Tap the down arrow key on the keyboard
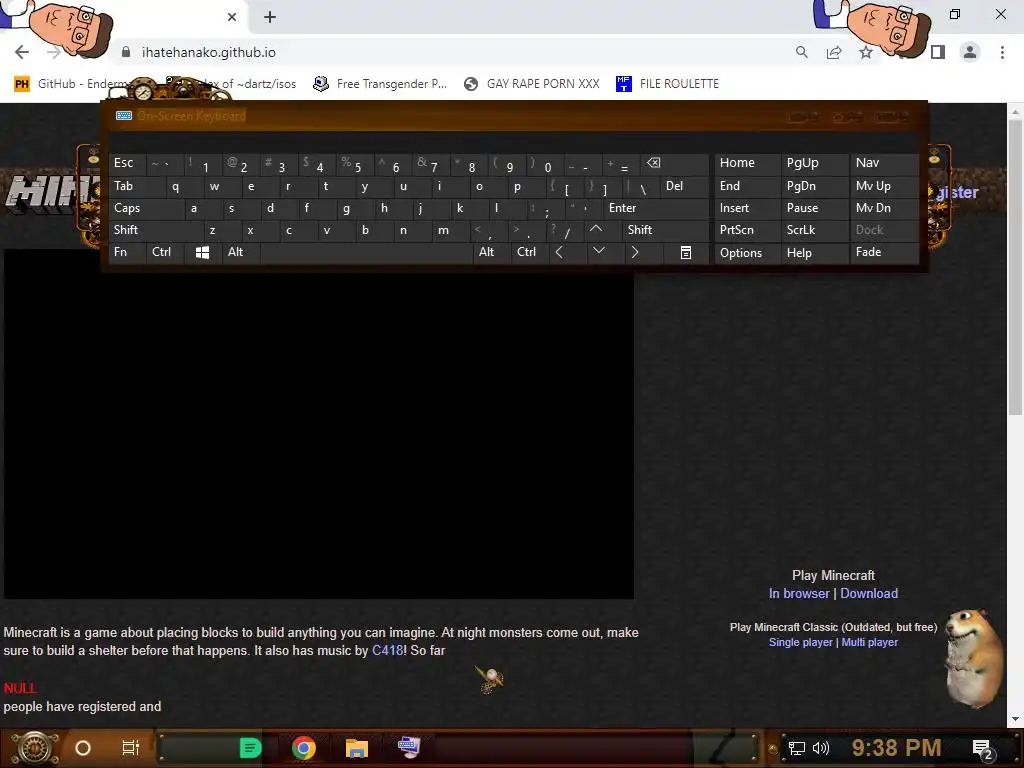1024x768 pixels. (x=599, y=251)
